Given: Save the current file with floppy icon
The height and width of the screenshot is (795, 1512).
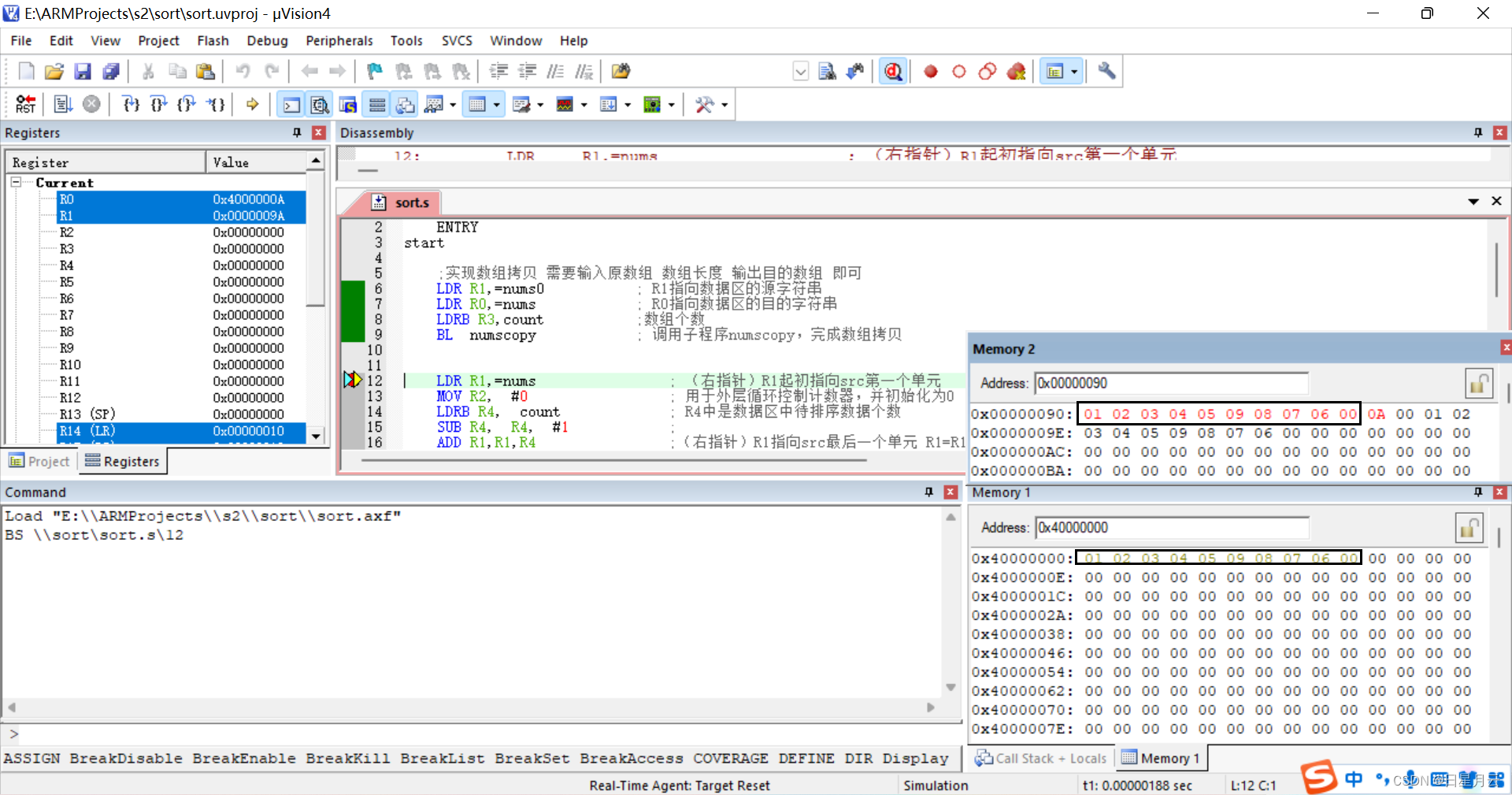Looking at the screenshot, I should [83, 72].
